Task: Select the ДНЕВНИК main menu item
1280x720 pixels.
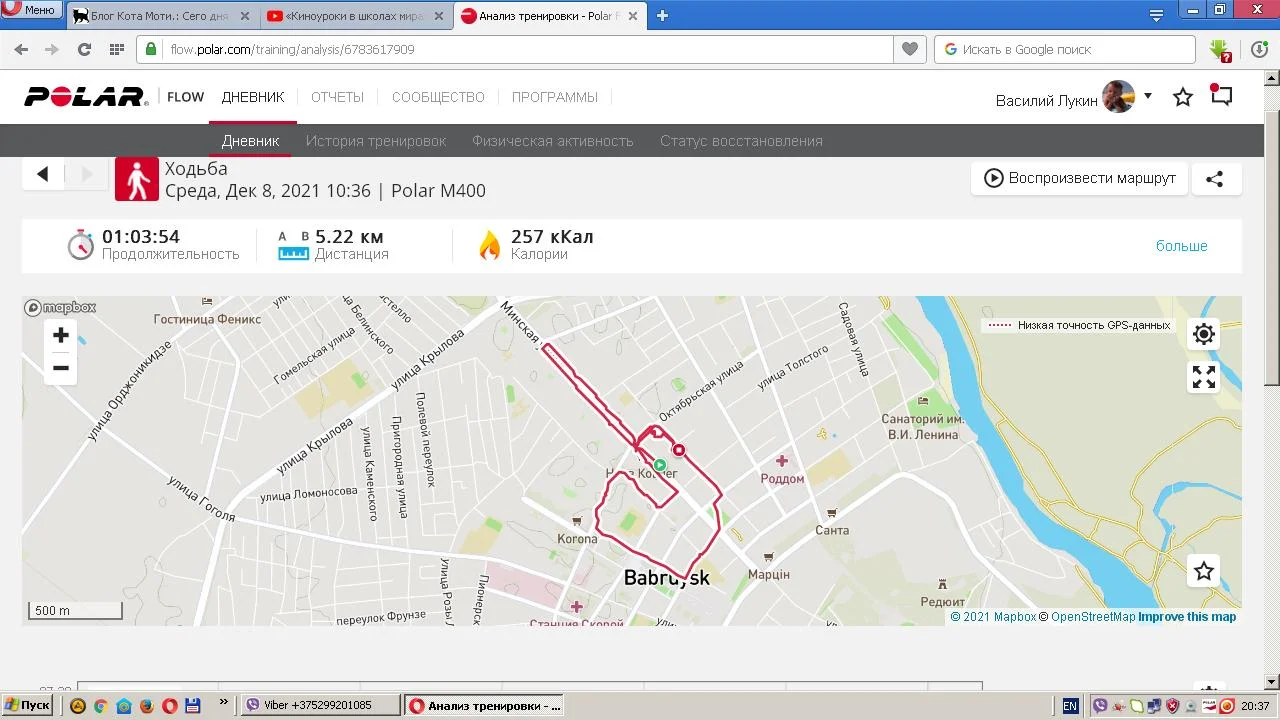Action: tap(253, 97)
